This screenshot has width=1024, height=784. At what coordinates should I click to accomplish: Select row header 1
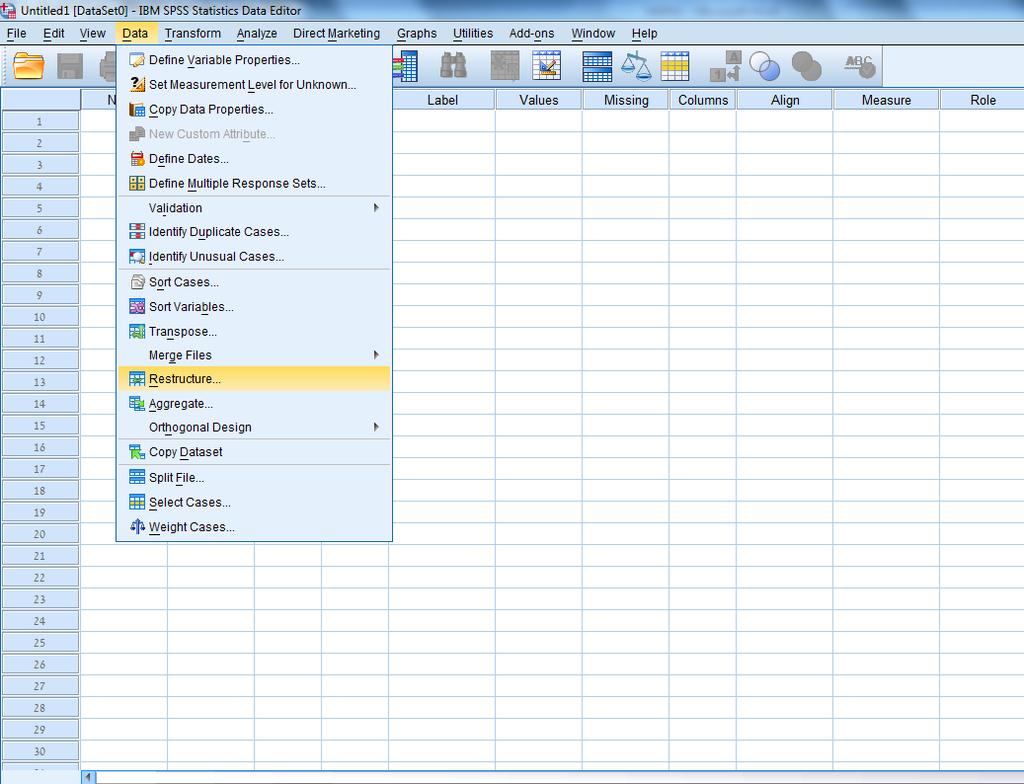point(40,122)
